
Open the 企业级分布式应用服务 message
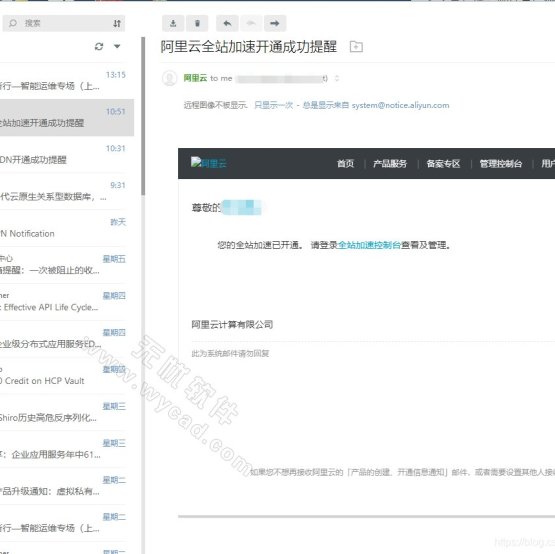pyautogui.click(x=67, y=339)
